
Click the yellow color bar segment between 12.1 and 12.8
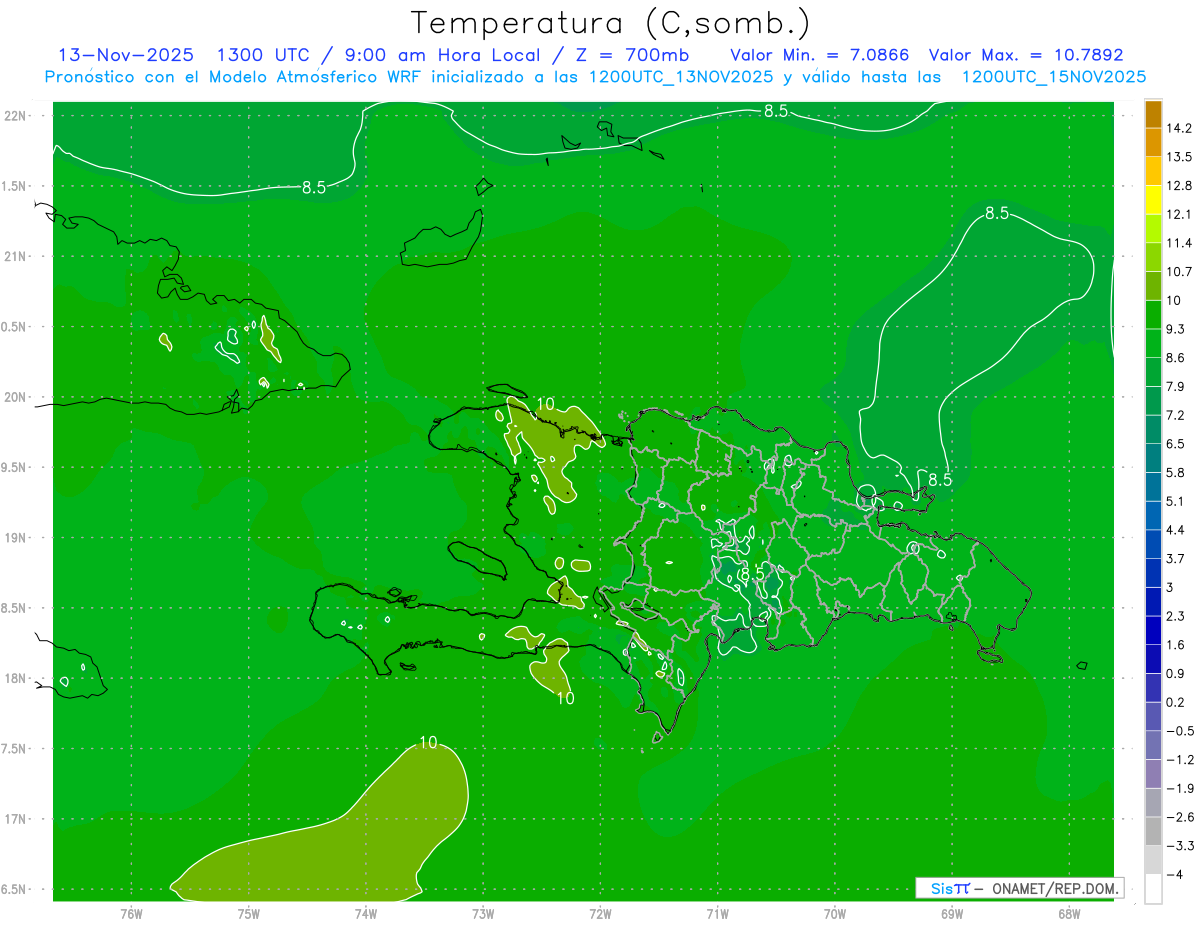click(x=1153, y=200)
